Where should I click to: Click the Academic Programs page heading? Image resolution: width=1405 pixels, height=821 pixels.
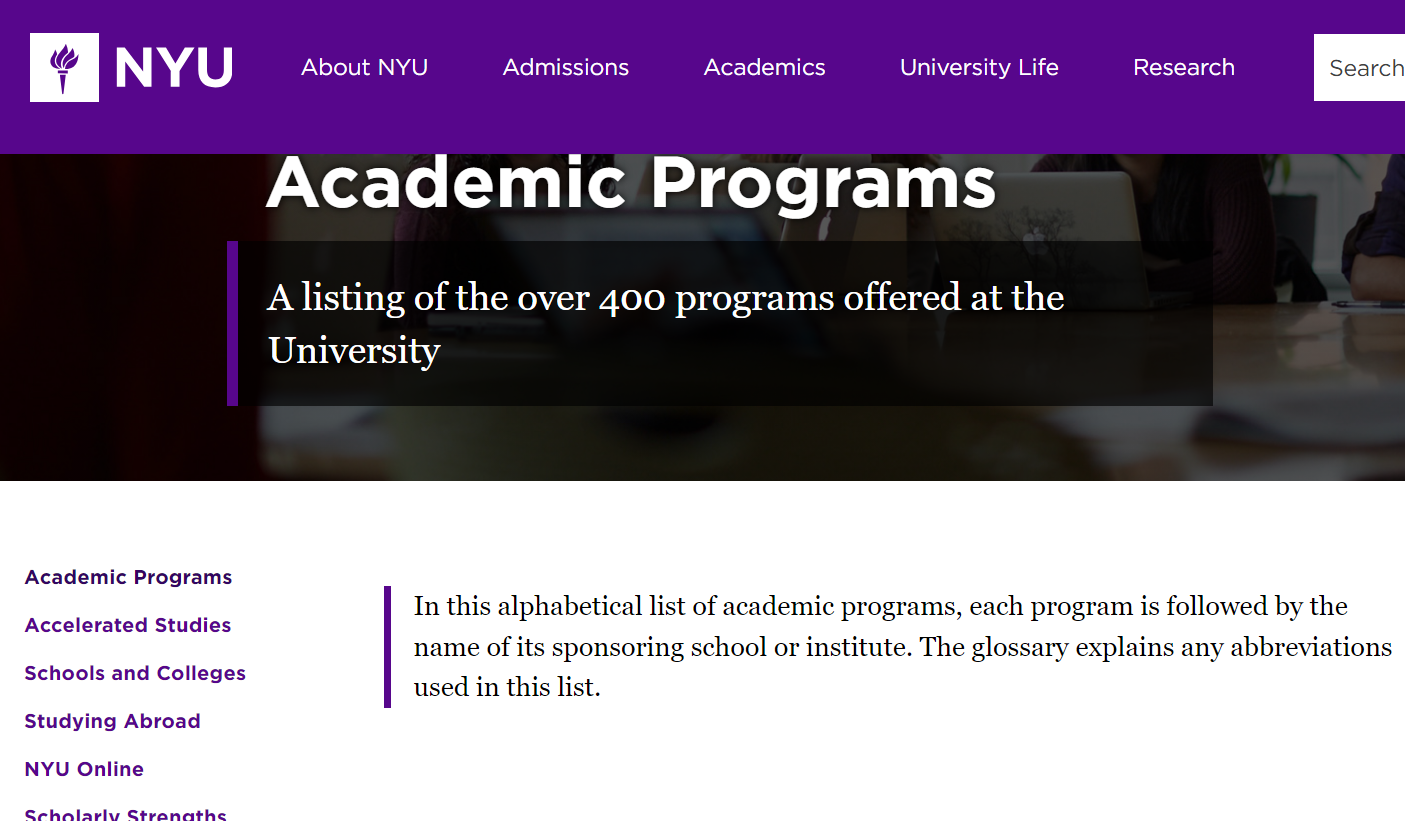pos(631,184)
